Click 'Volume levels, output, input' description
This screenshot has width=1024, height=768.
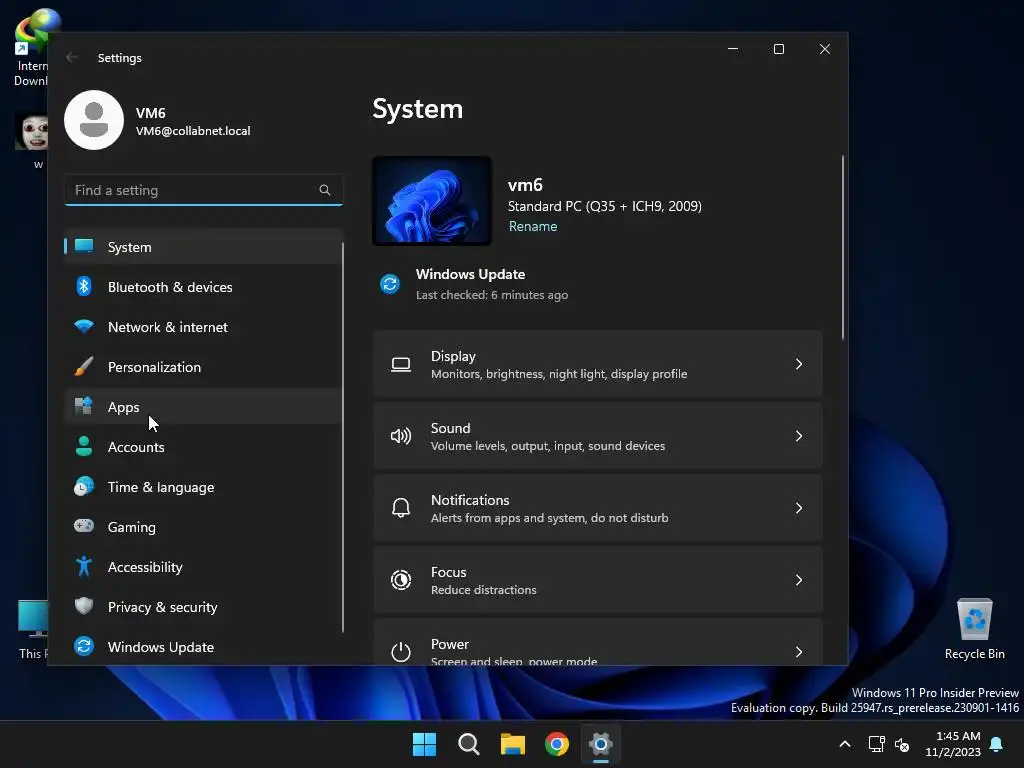pos(548,445)
